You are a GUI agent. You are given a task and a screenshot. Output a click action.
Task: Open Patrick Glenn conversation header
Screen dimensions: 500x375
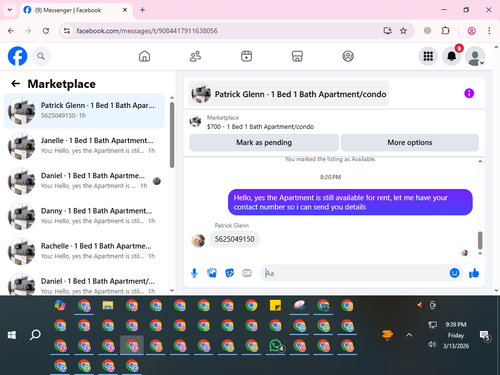click(x=289, y=94)
